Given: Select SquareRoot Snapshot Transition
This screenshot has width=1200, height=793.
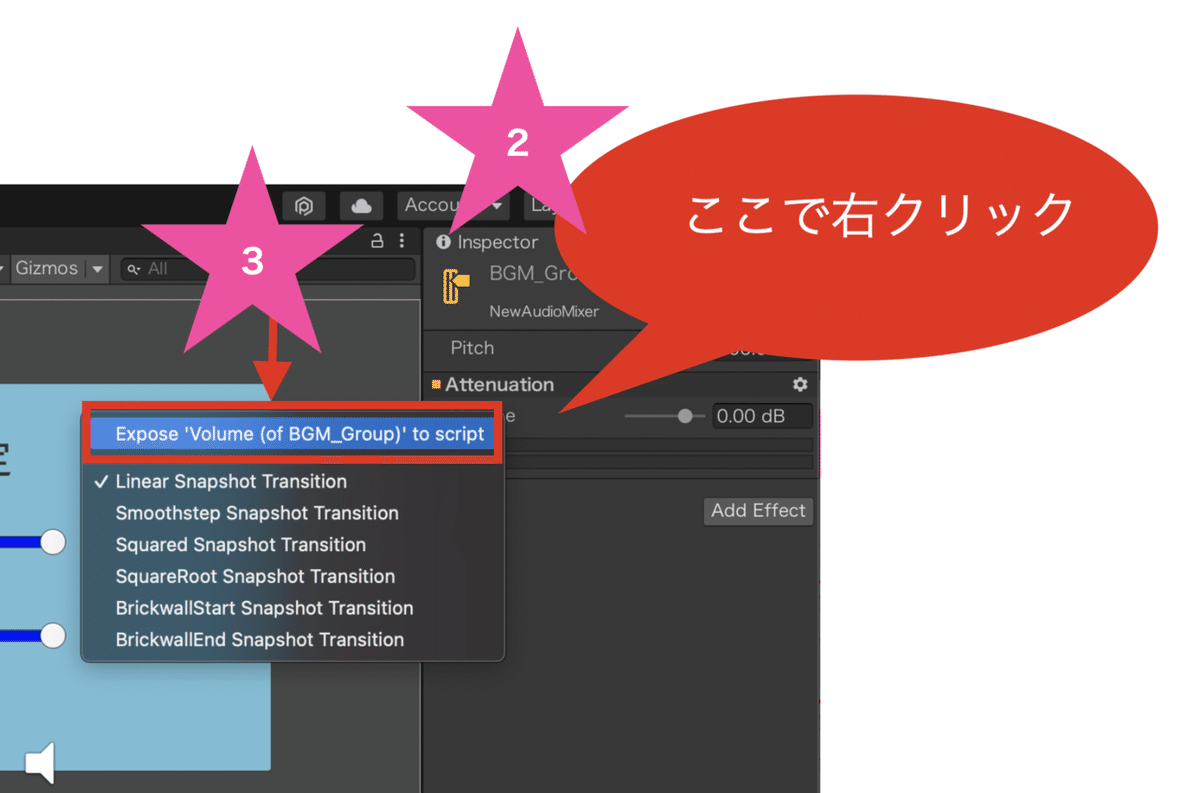Looking at the screenshot, I should [292, 576].
